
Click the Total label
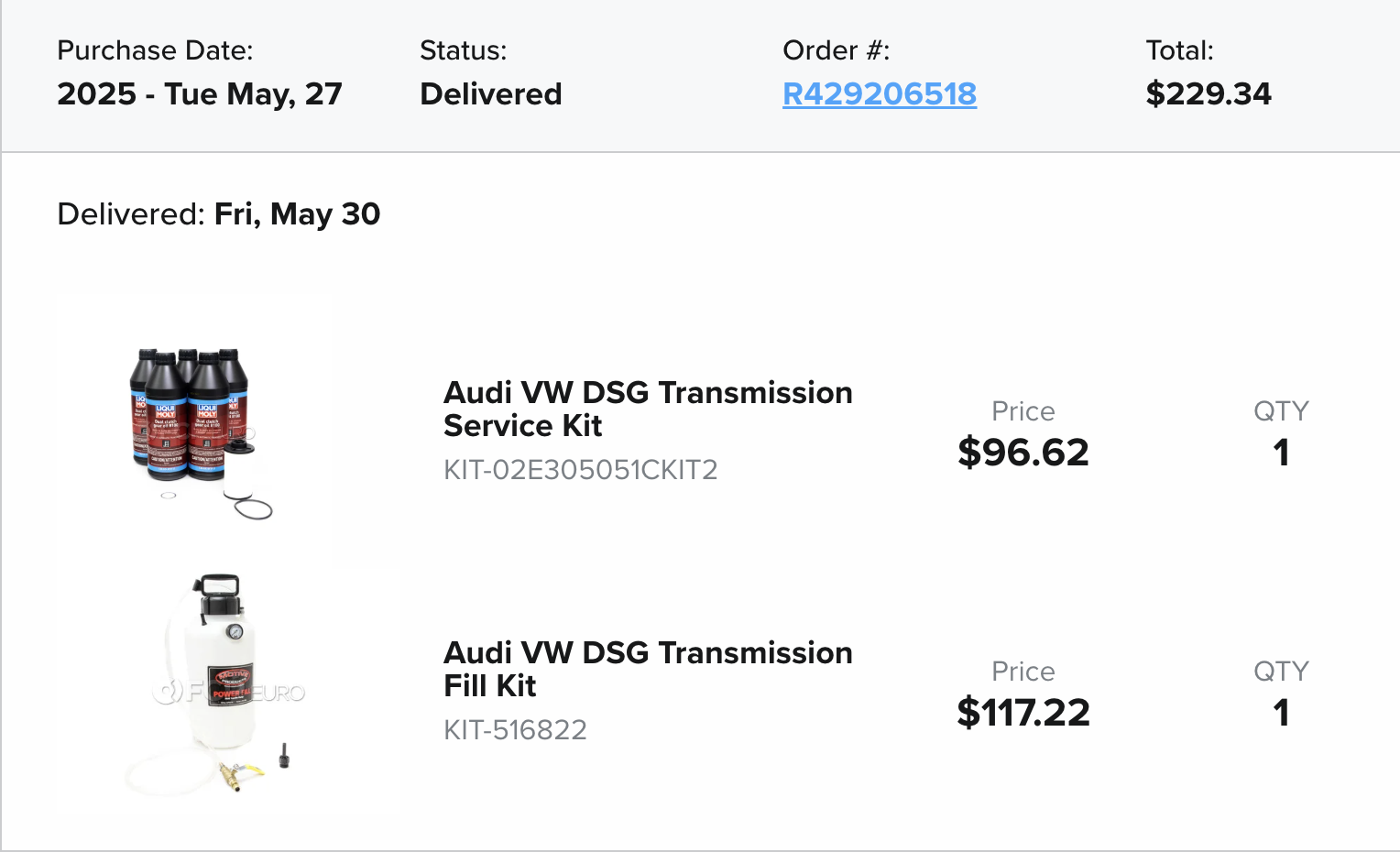tap(1179, 50)
